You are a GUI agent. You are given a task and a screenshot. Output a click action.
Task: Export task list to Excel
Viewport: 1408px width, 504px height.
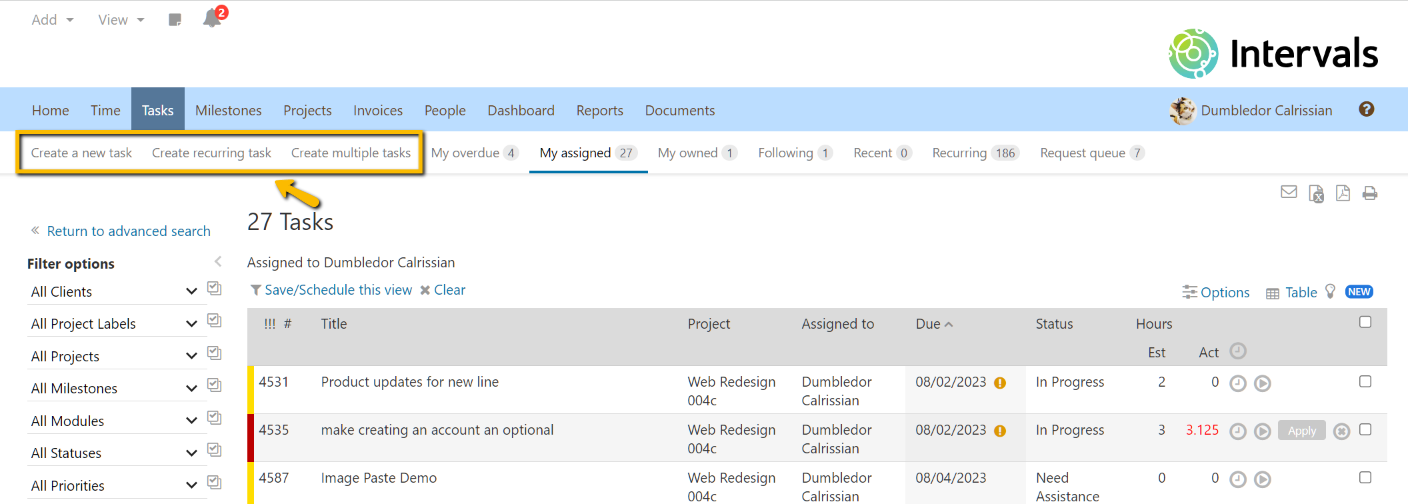pyautogui.click(x=1317, y=193)
